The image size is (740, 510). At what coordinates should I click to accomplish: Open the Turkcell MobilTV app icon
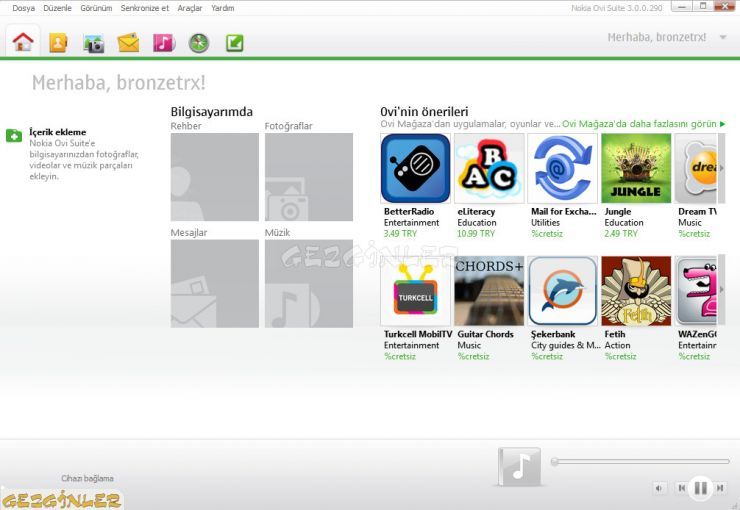415,291
